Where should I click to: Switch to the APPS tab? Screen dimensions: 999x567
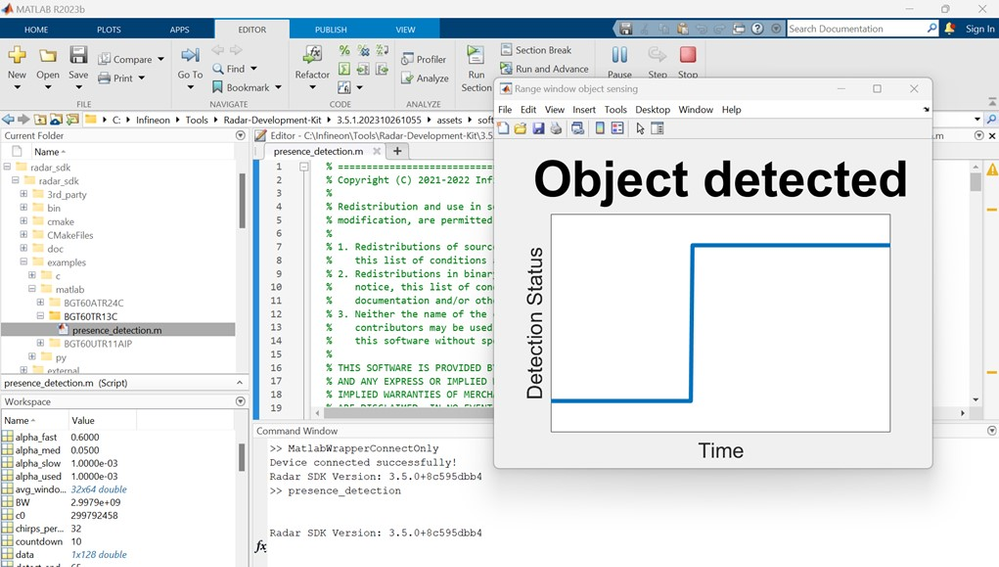[x=179, y=29]
